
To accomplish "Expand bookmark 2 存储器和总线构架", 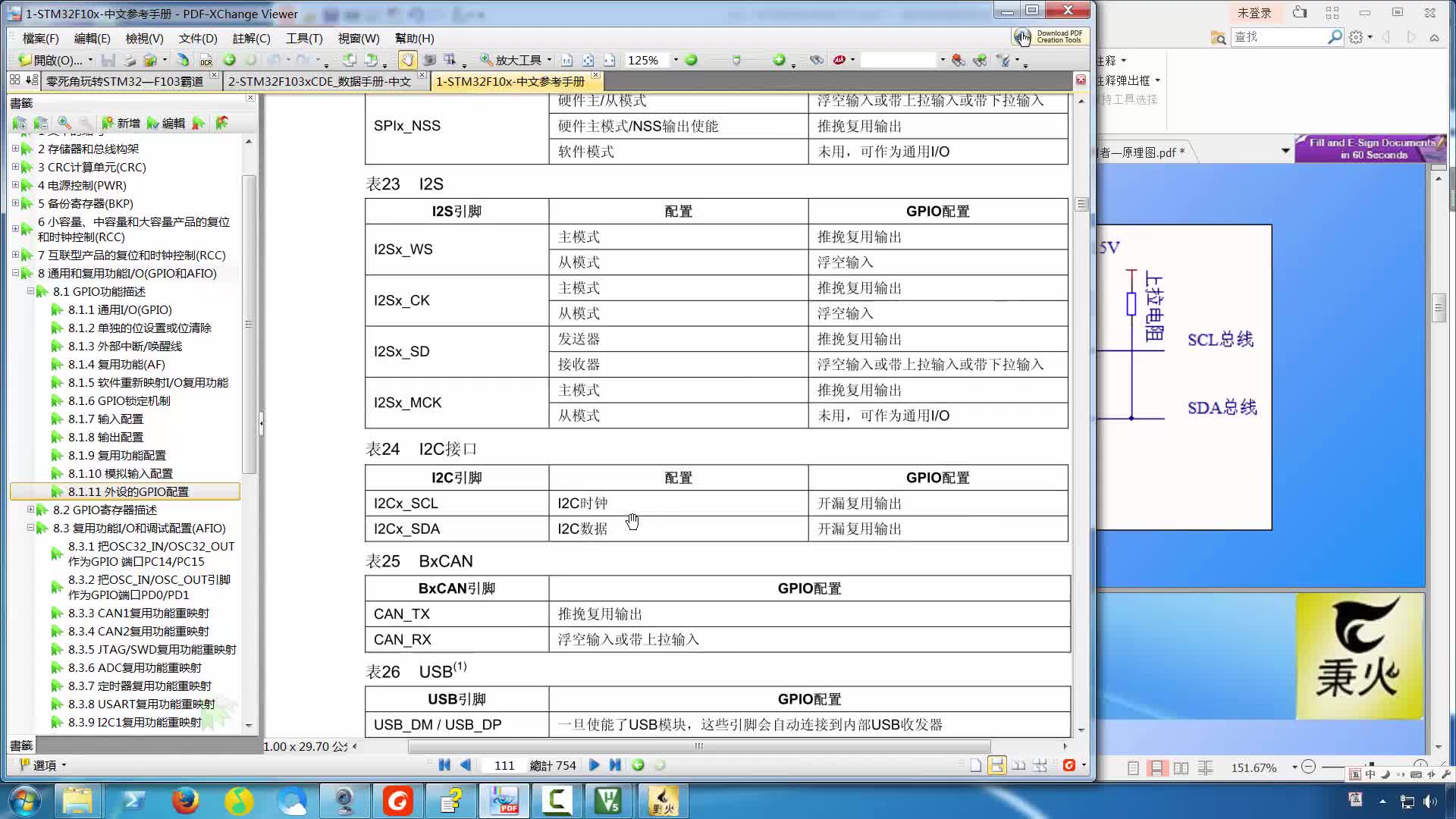I will 15,149.
